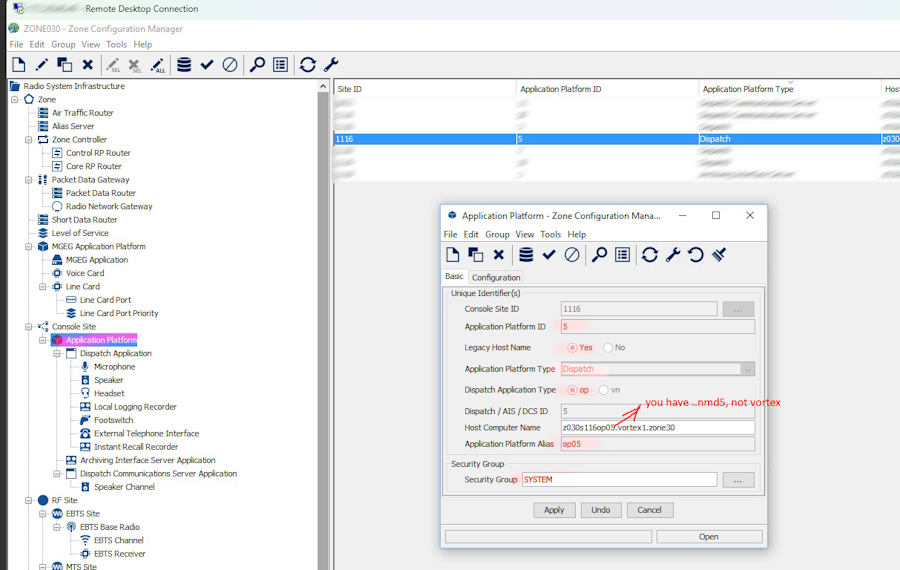The image size is (900, 570).
Task: Click the pencil icon labeled ALL
Action: pyautogui.click(x=158, y=65)
